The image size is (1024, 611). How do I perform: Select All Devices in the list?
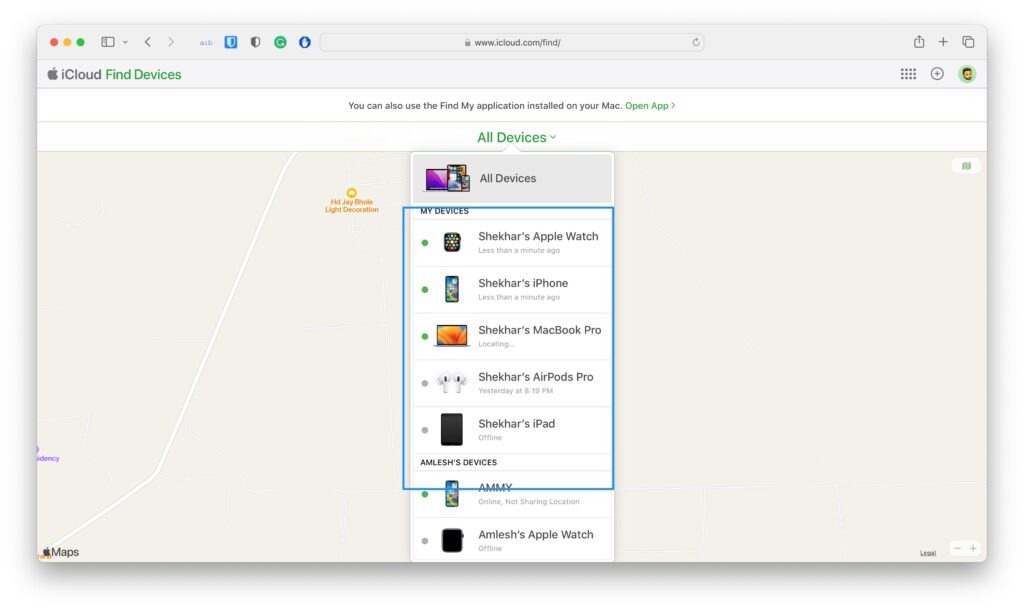coord(512,178)
